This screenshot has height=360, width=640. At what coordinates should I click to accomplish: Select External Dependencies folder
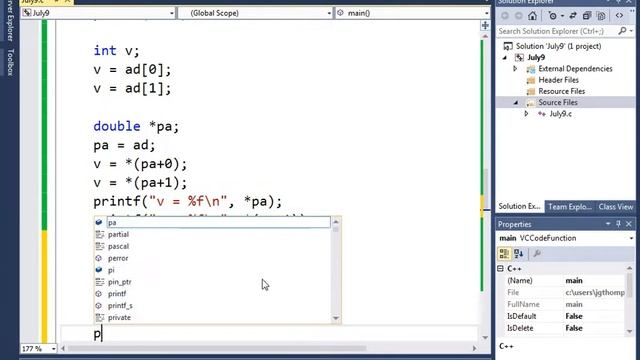pyautogui.click(x=575, y=69)
